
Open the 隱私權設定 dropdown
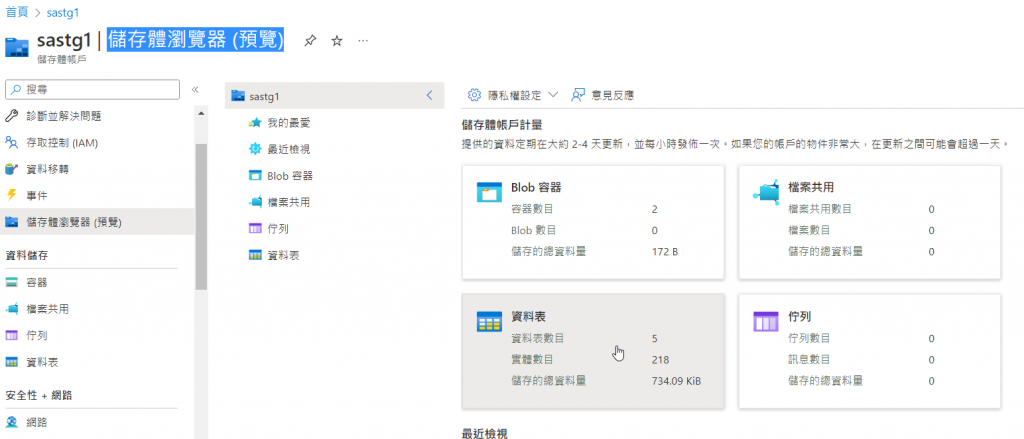[x=513, y=95]
